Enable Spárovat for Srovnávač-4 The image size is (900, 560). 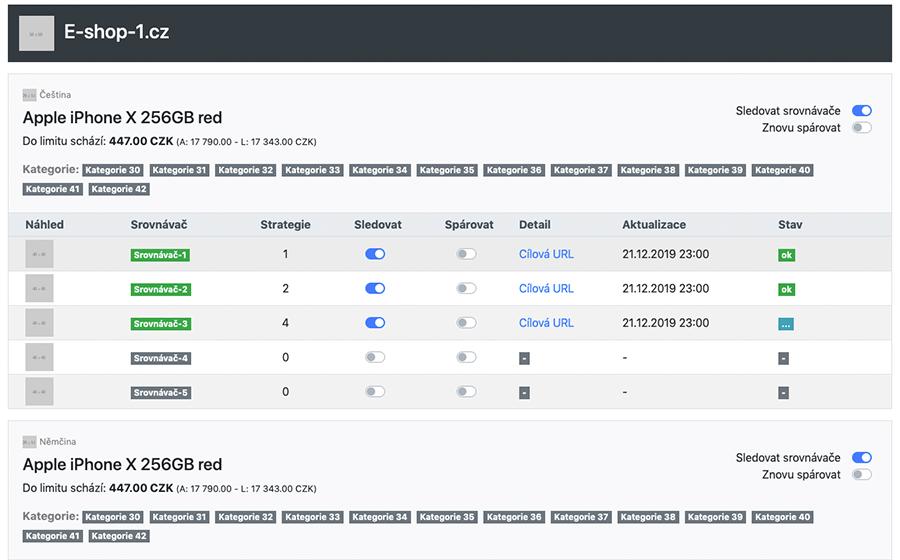466,357
